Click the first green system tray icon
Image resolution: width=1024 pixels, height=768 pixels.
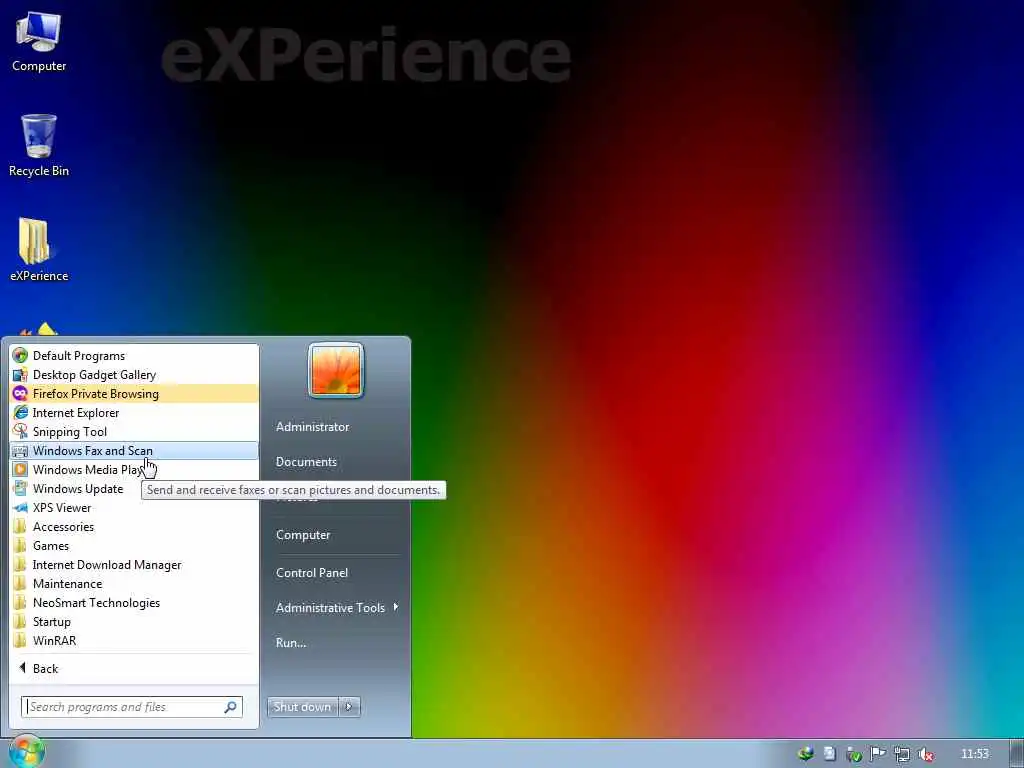tap(806, 754)
